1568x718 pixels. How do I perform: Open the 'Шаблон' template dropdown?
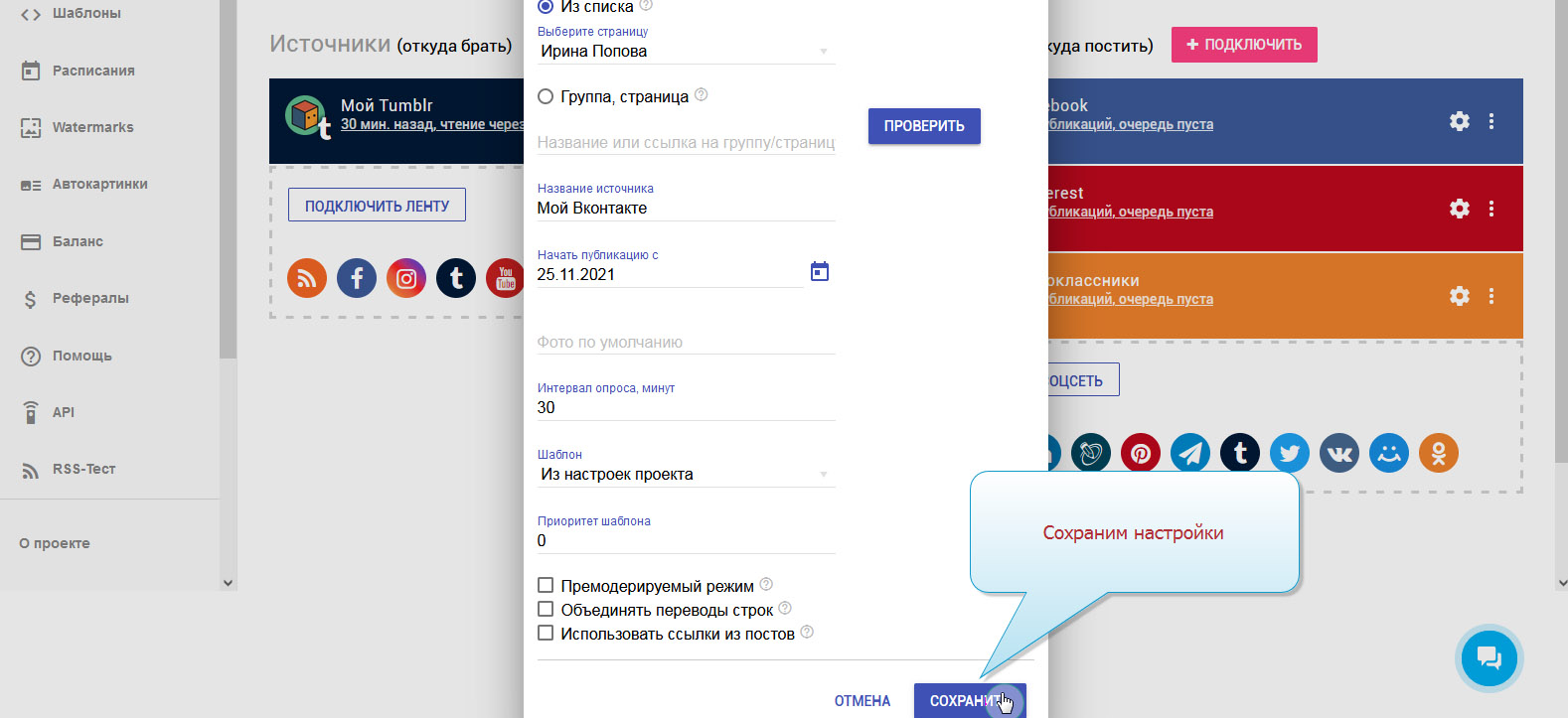686,475
